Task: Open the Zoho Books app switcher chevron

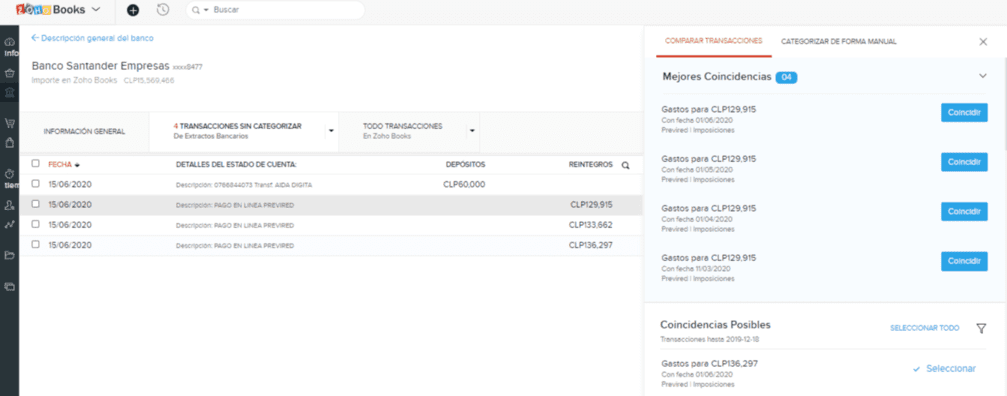Action: pos(96,10)
